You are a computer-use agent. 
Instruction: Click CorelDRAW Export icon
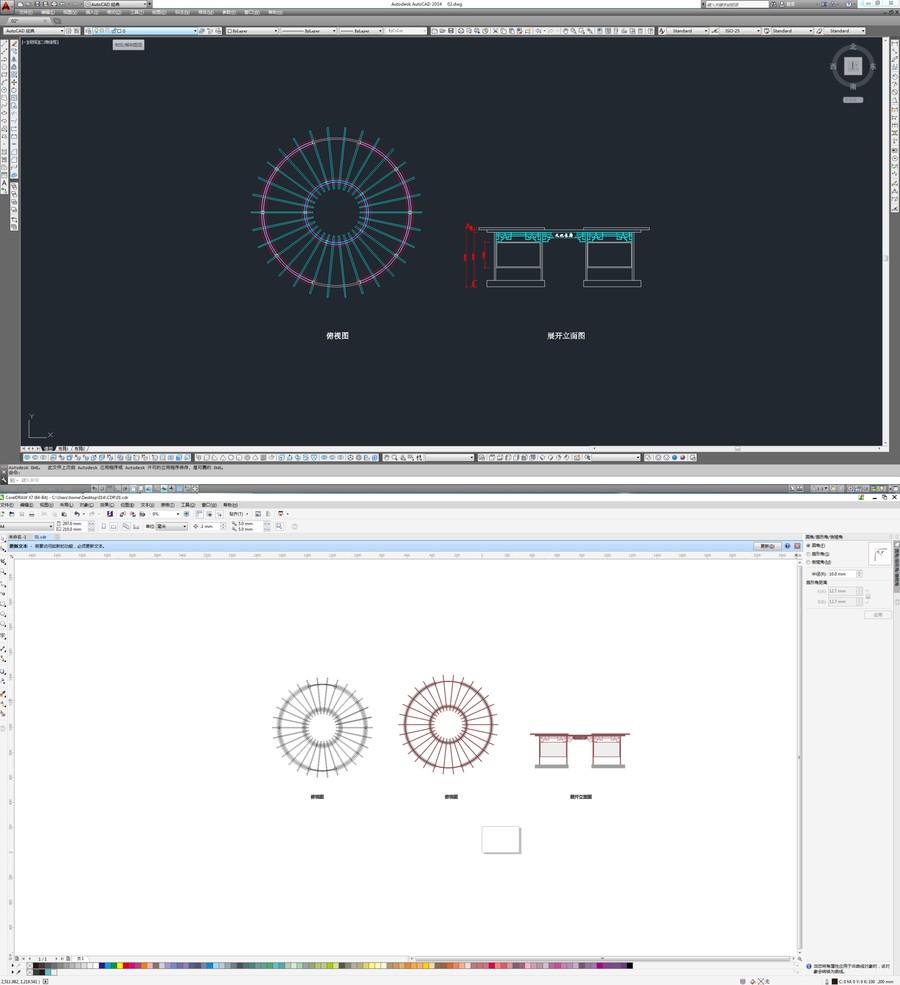tap(133, 514)
